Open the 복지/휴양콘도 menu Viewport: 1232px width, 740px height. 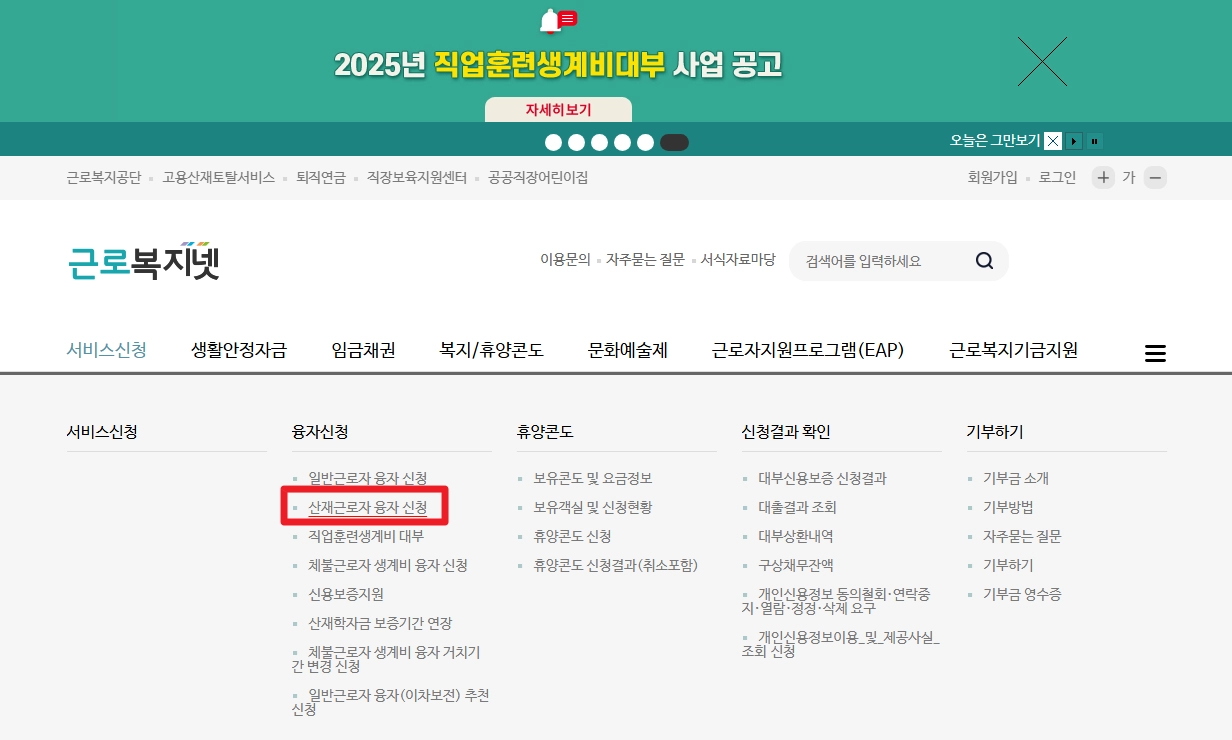pos(492,350)
